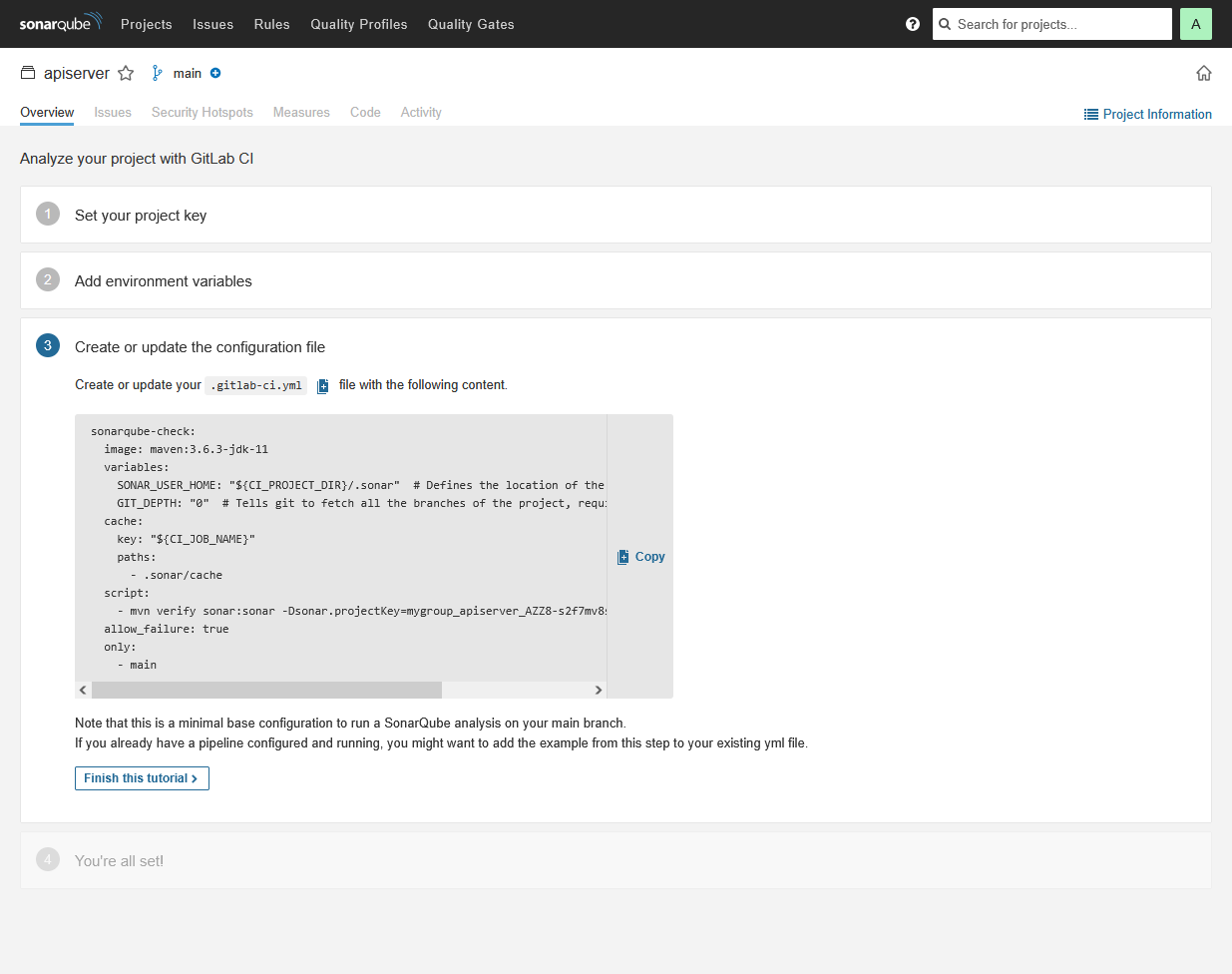This screenshot has width=1232, height=974.
Task: Click the 'mvn verify sonar:sonar' script line
Action: pyautogui.click(x=362, y=611)
